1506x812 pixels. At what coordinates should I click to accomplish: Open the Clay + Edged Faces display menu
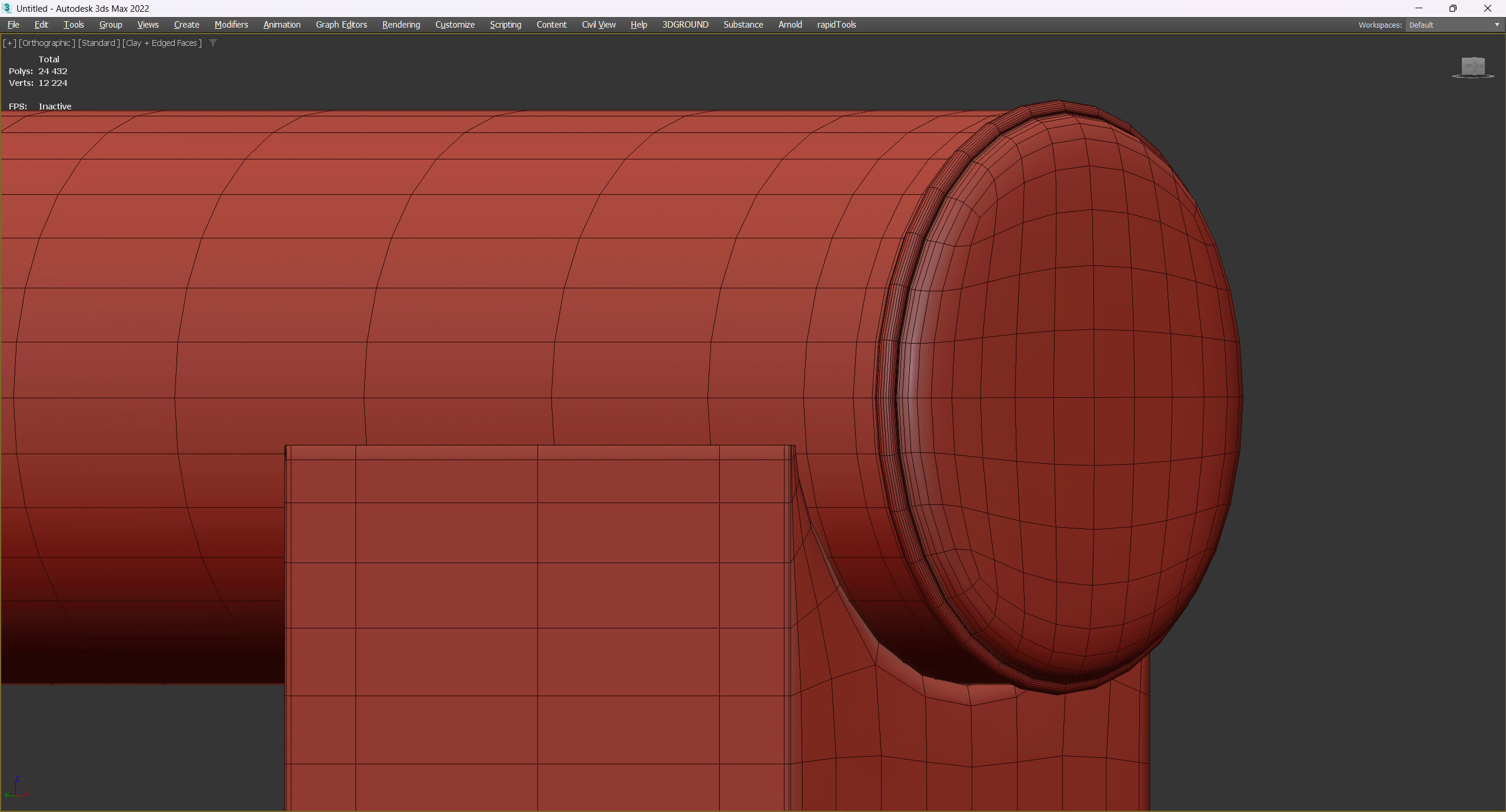tap(162, 43)
